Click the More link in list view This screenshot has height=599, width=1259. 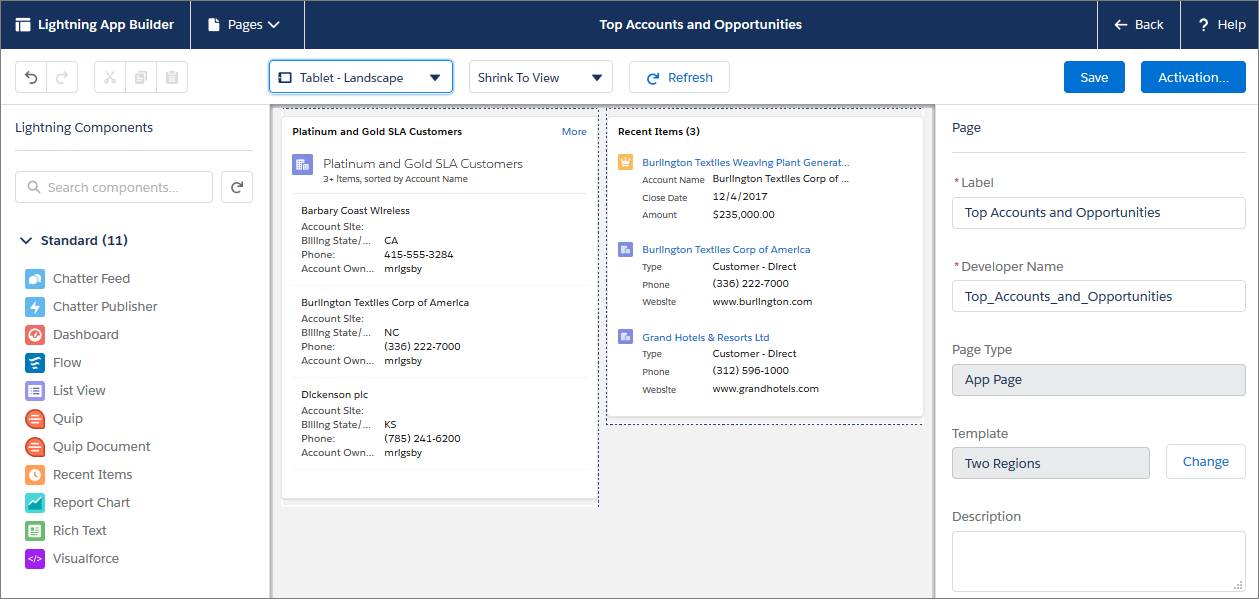[574, 131]
